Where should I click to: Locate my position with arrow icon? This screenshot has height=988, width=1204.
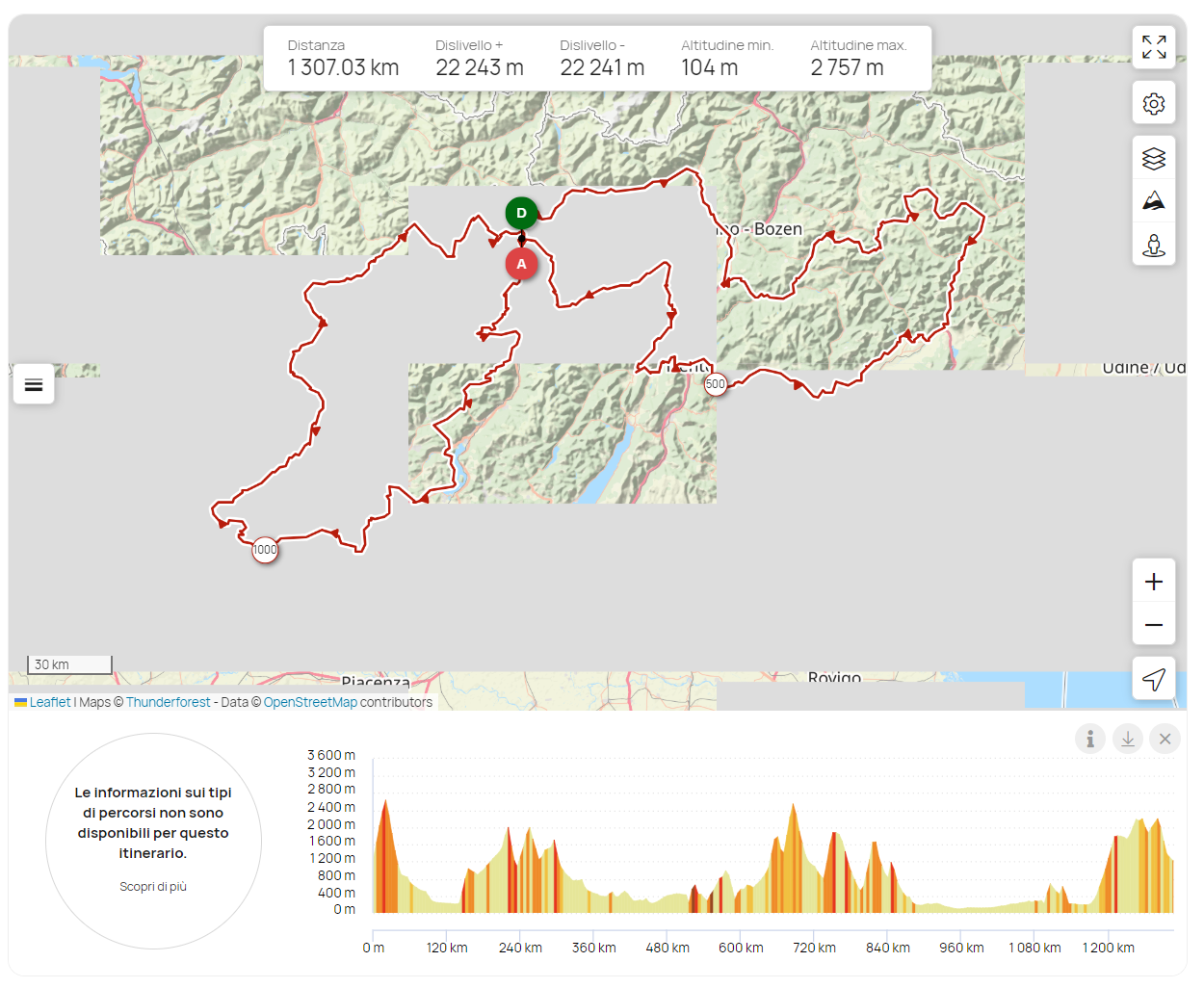(1153, 680)
